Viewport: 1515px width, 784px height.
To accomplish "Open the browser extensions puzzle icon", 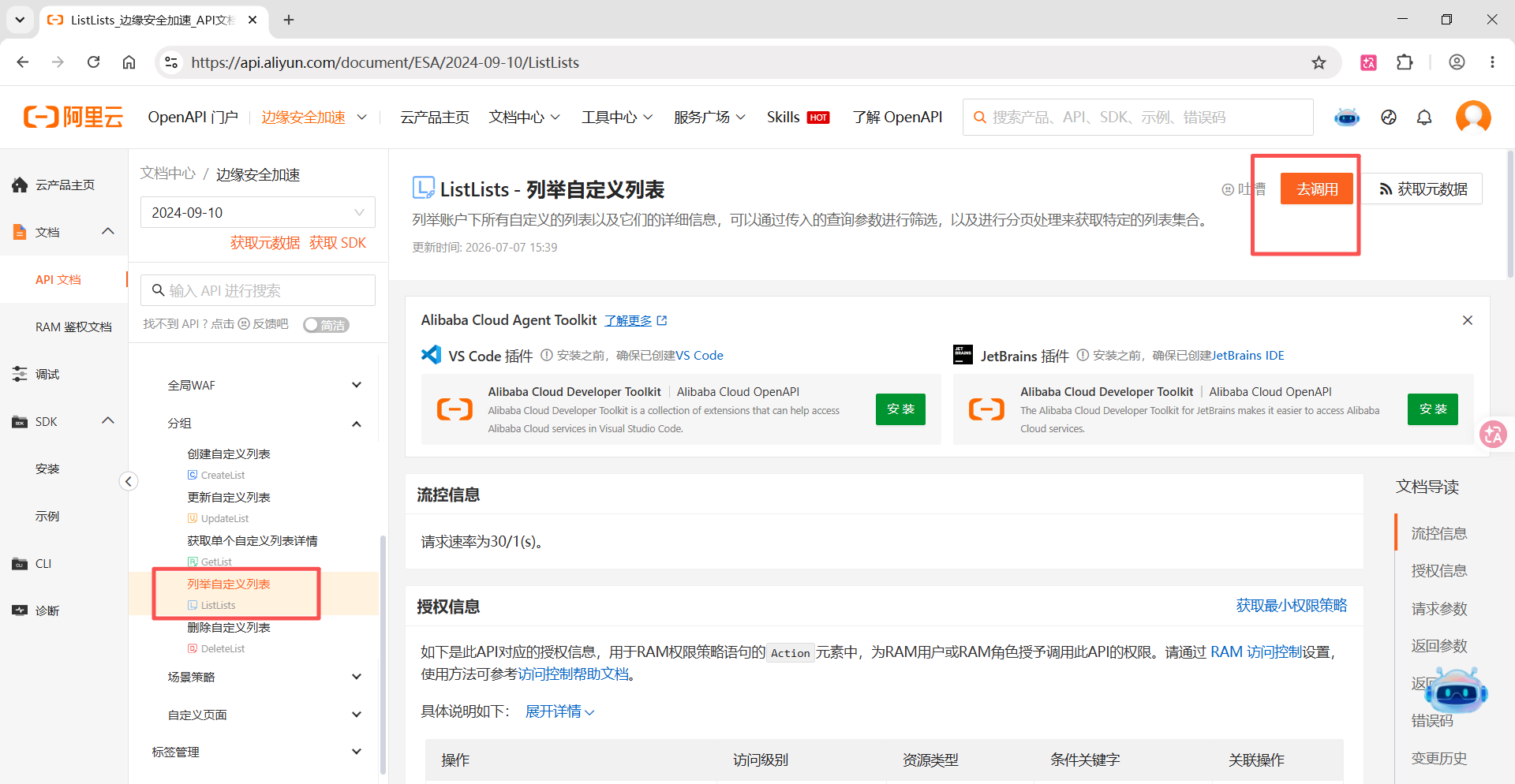I will coord(1405,62).
